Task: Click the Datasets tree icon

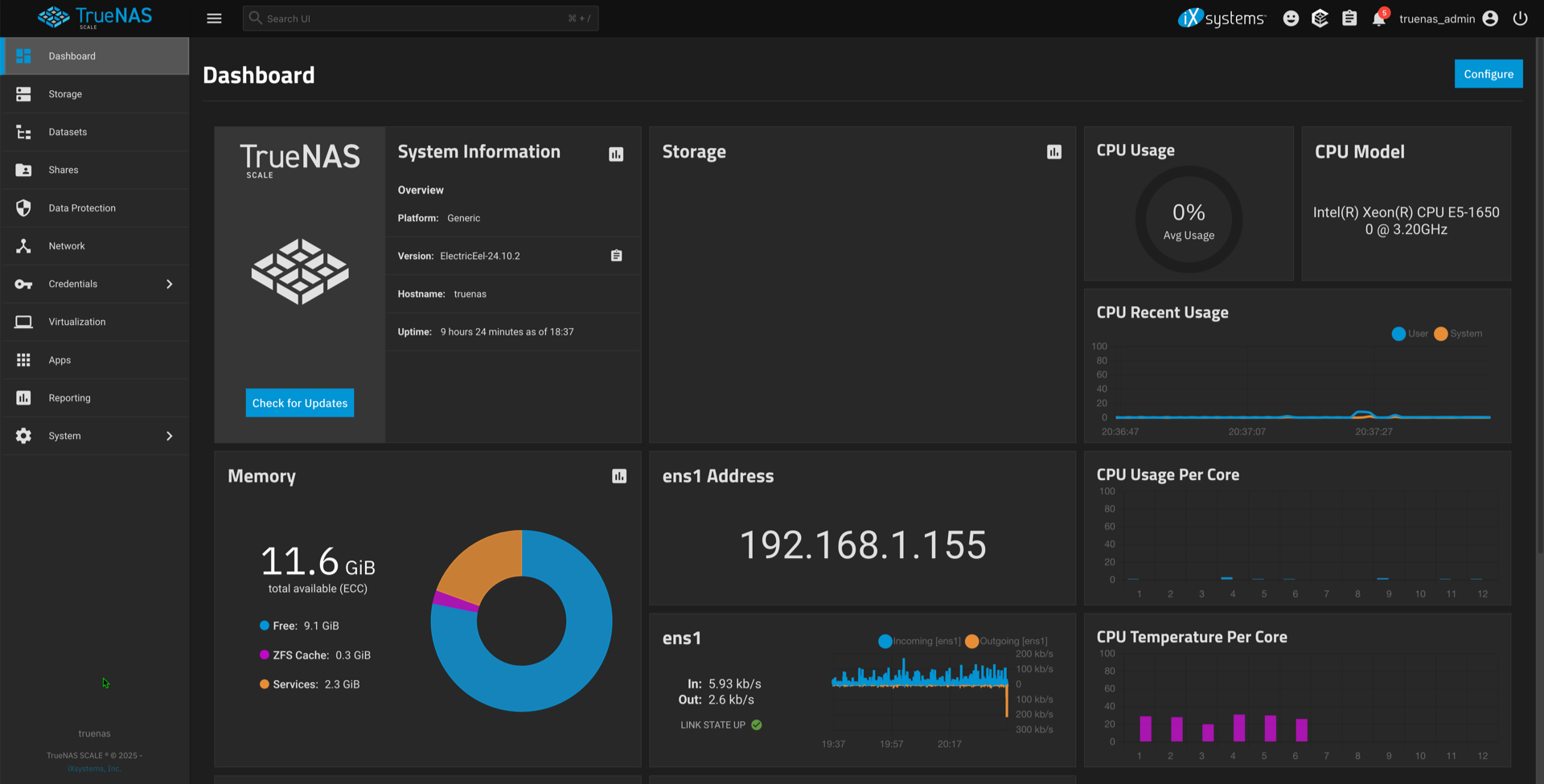Action: click(23, 132)
